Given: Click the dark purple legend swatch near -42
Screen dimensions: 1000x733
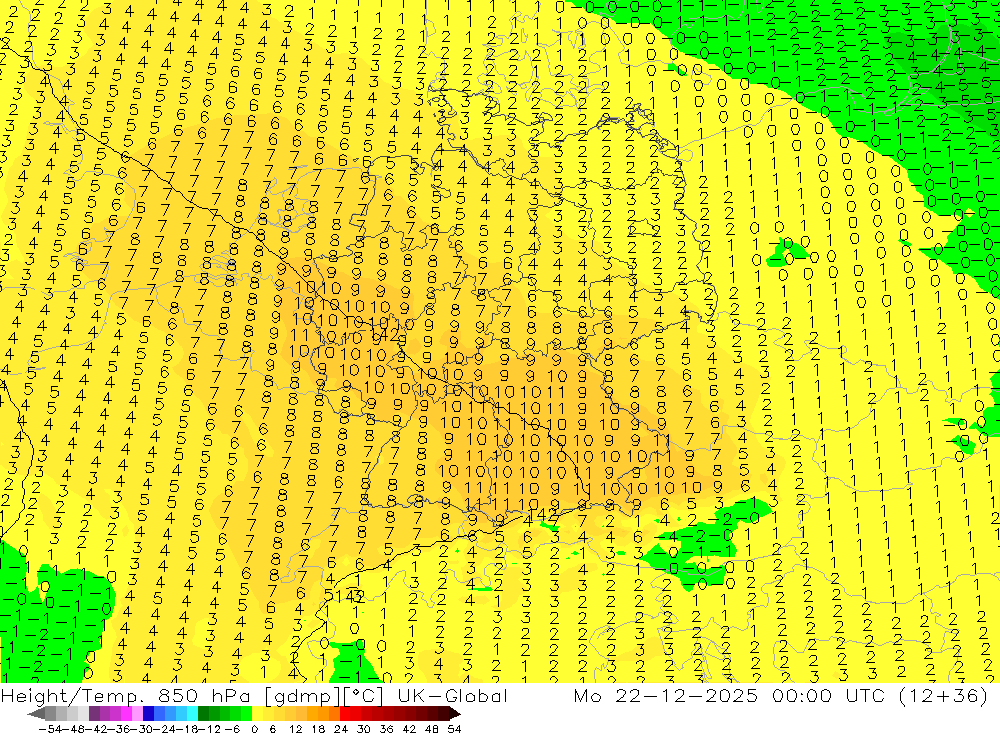Looking at the screenshot, I should [x=94, y=714].
